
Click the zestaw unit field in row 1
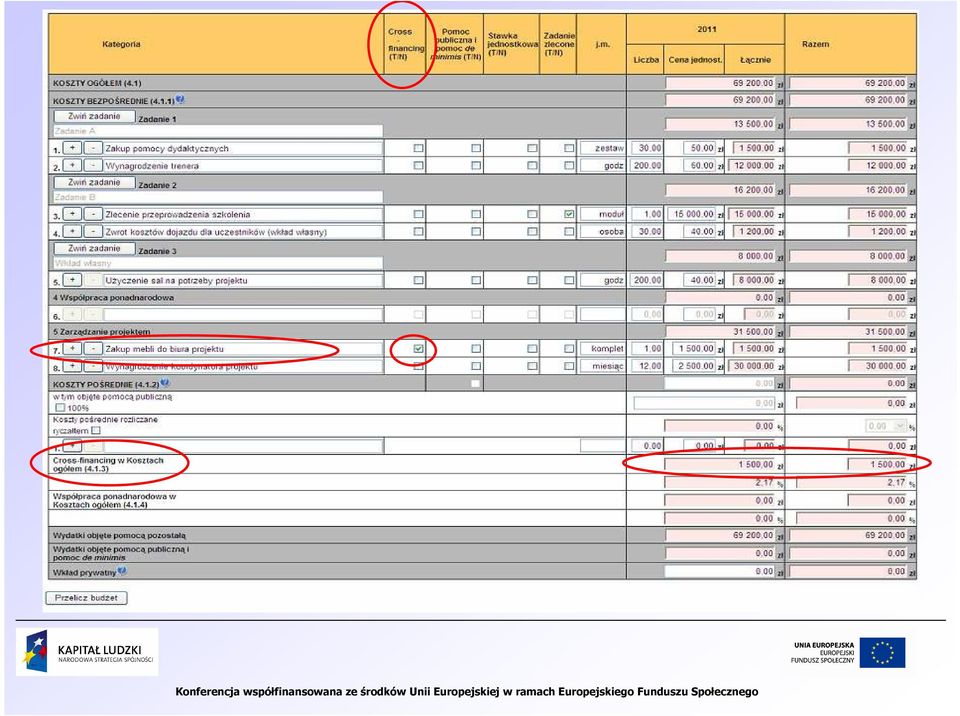pyautogui.click(x=602, y=148)
